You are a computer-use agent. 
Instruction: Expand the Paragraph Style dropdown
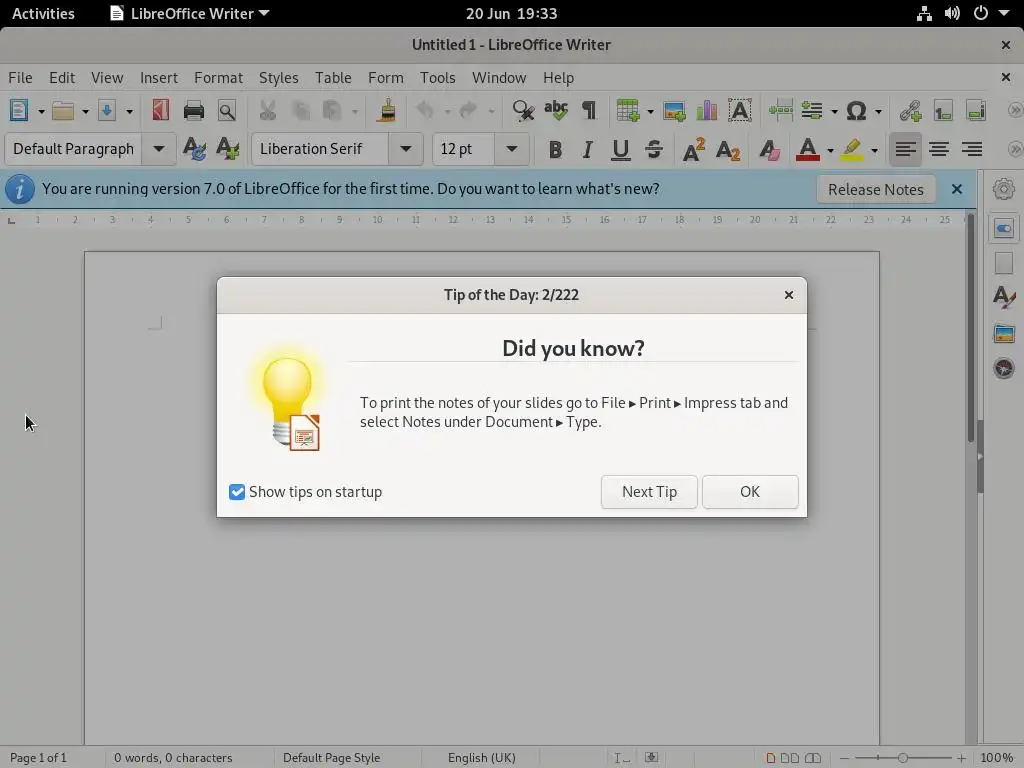[x=159, y=149]
